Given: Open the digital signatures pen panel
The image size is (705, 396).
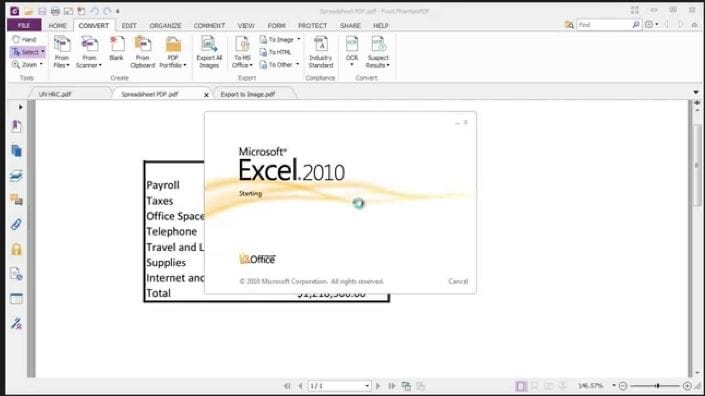Looking at the screenshot, I should (x=17, y=323).
